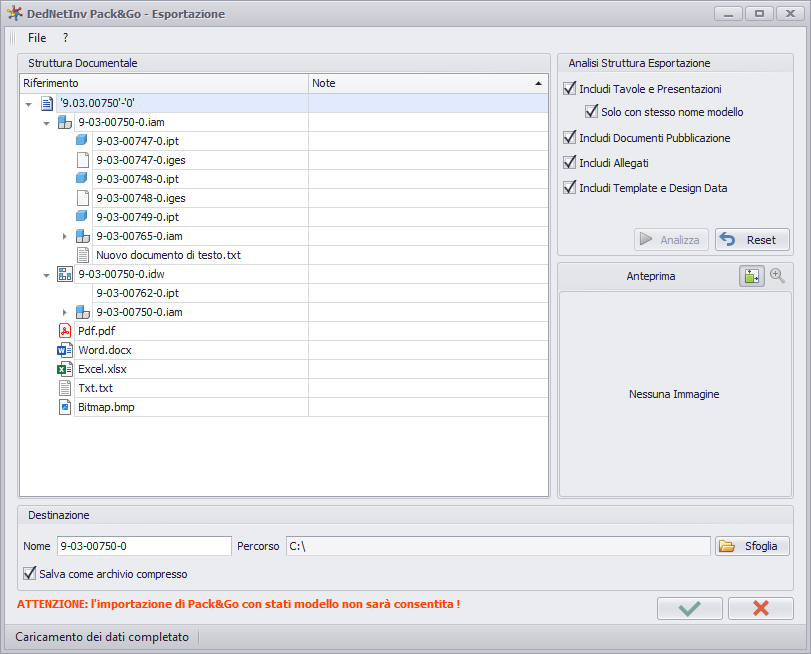Click the Reset button
Screen dimensions: 811x654
pyautogui.click(x=753, y=240)
